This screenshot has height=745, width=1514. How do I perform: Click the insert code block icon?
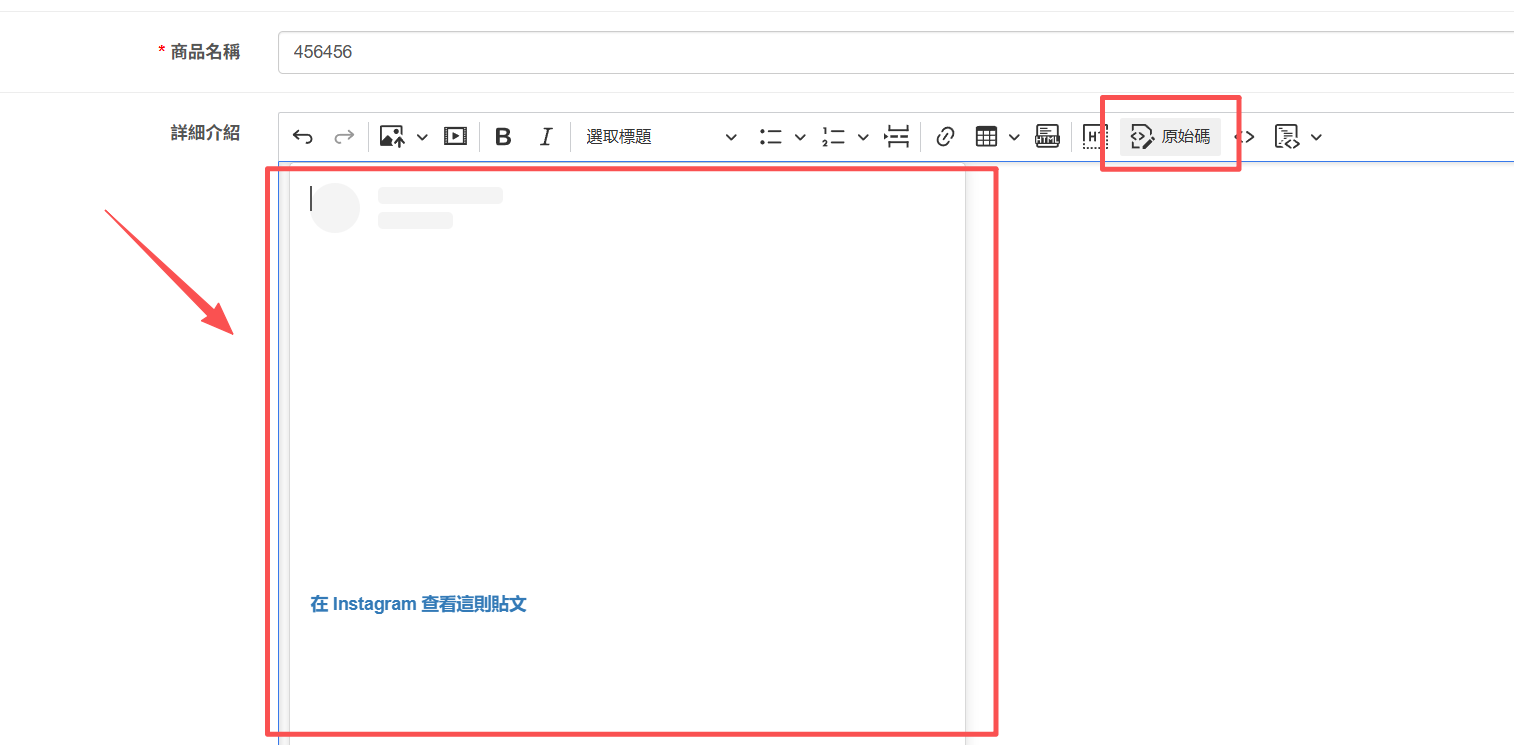[1287, 137]
